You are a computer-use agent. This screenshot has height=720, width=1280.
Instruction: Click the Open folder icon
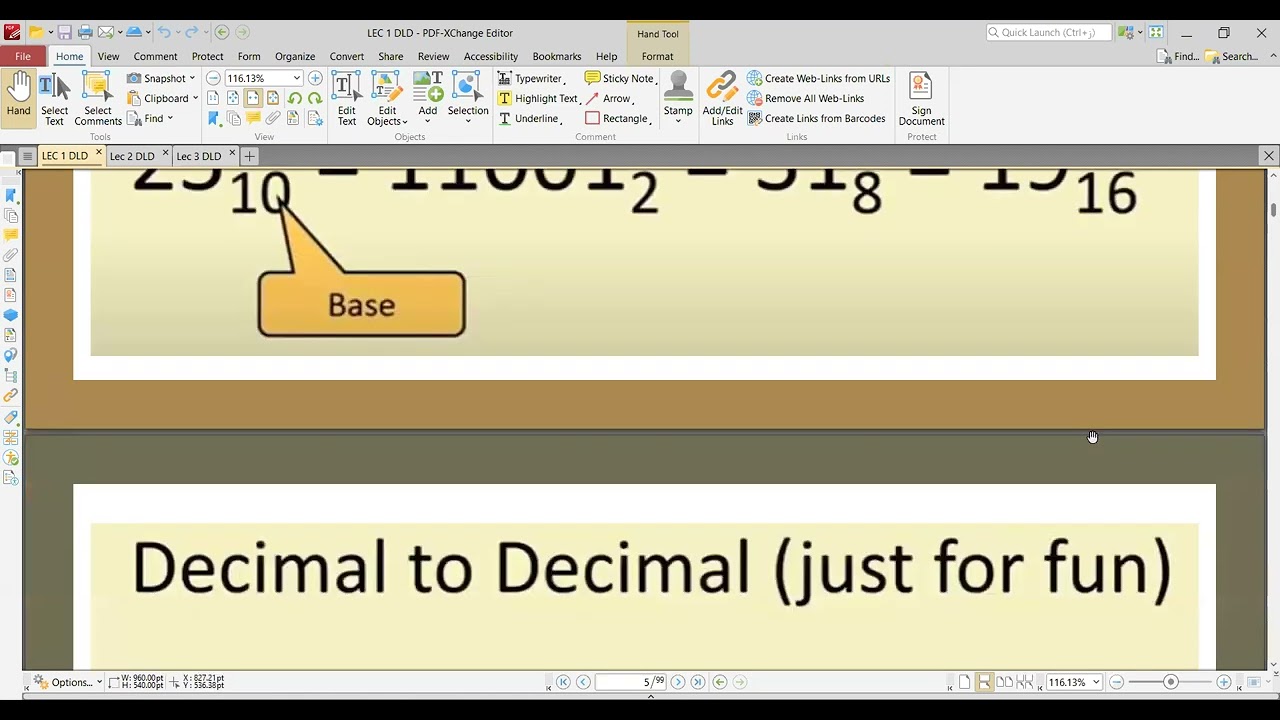pos(37,33)
